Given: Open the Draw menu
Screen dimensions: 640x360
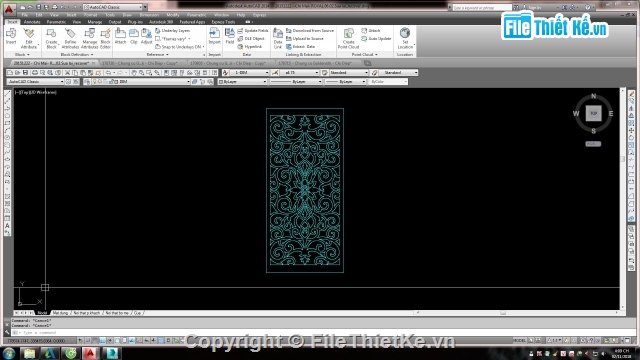Looking at the screenshot, I should 127,15.
